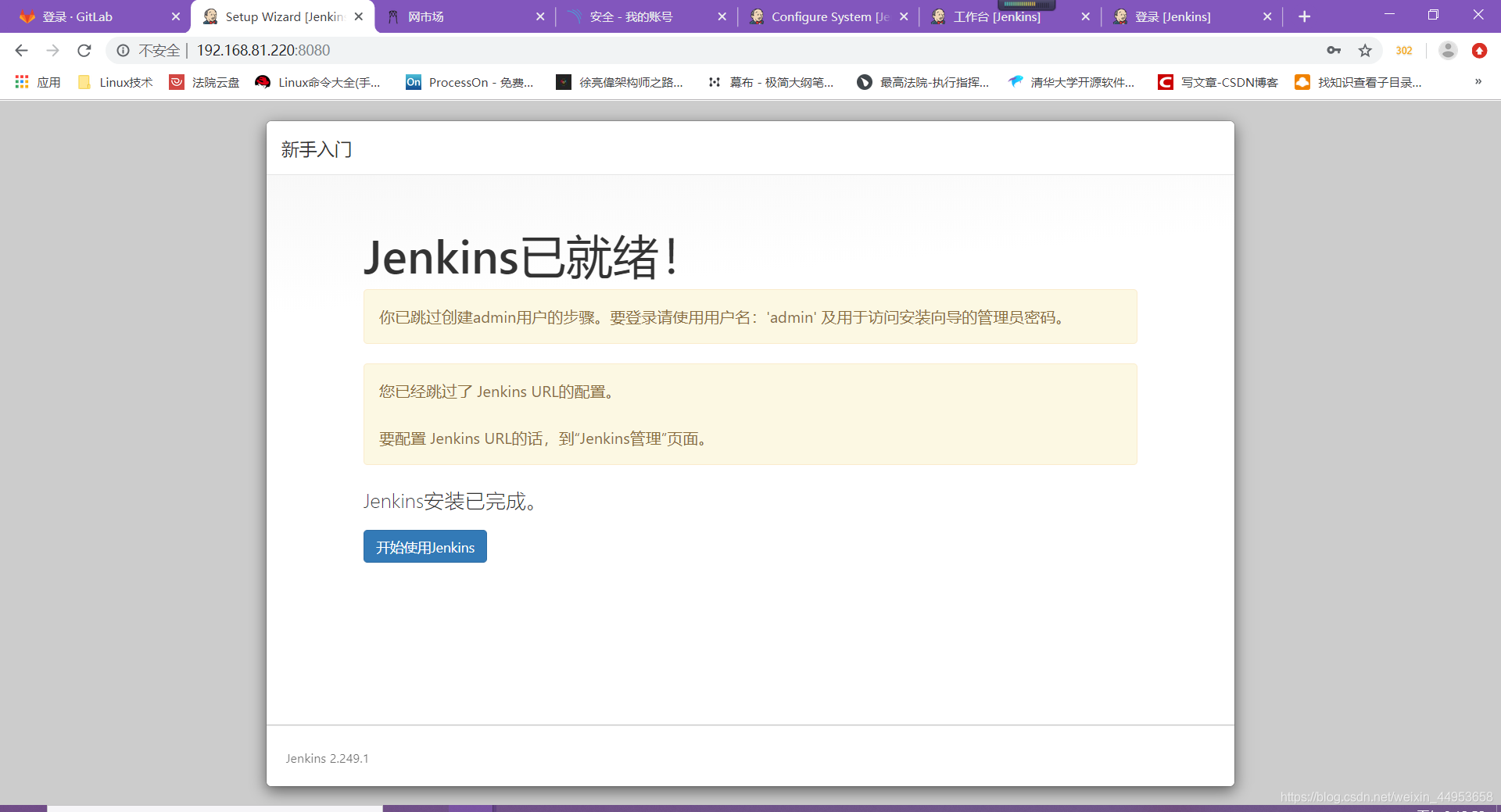Open the ProcessOn bookmark
The height and width of the screenshot is (812, 1501).
470,82
